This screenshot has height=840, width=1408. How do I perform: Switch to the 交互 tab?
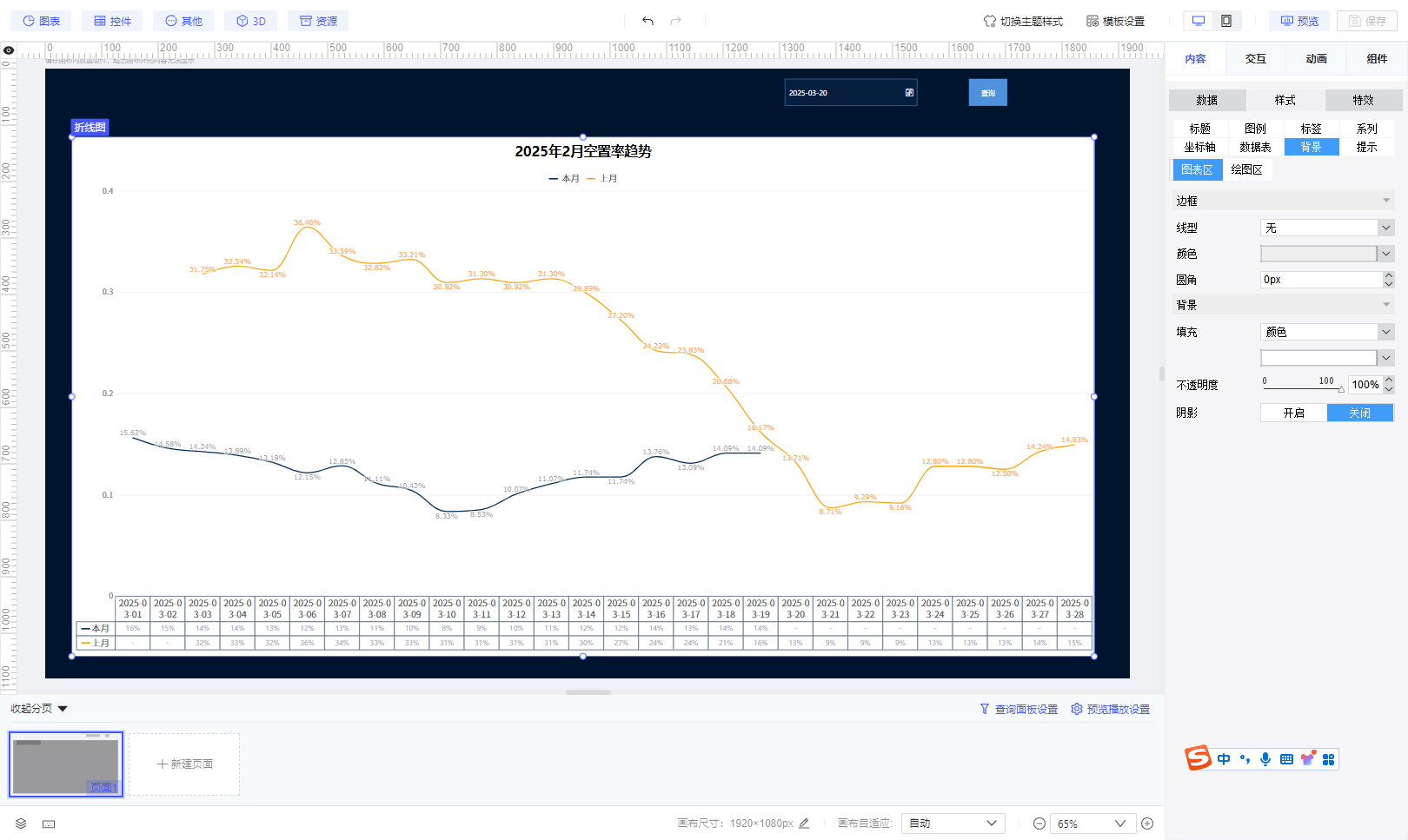click(x=1256, y=59)
